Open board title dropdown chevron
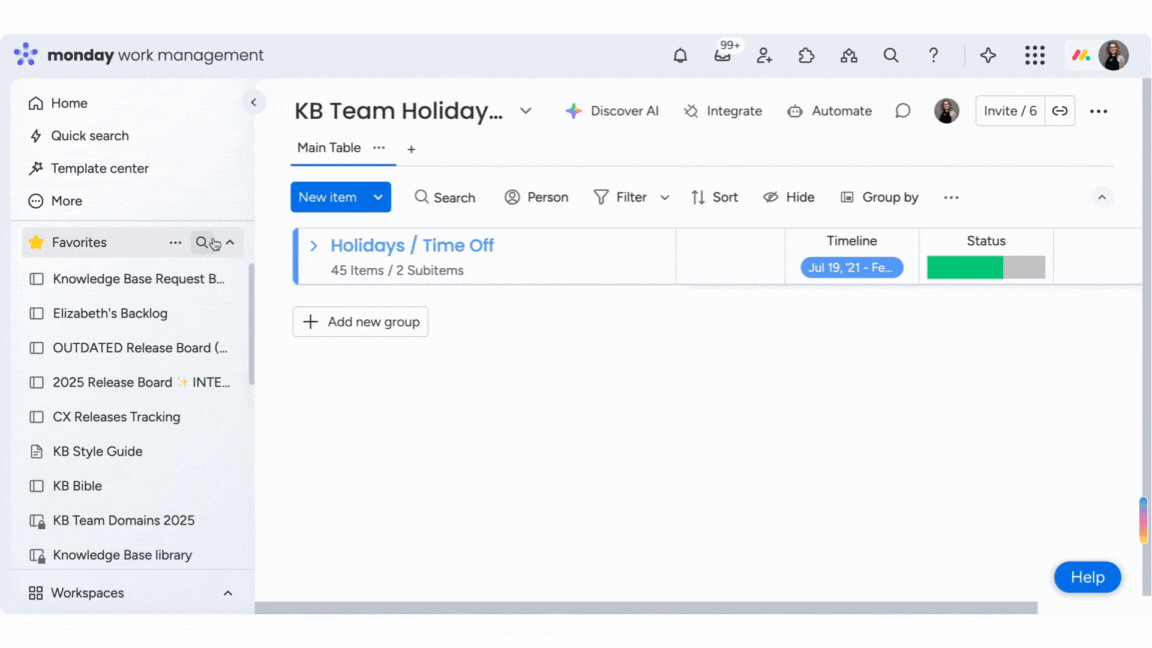The image size is (1152, 648). [526, 111]
